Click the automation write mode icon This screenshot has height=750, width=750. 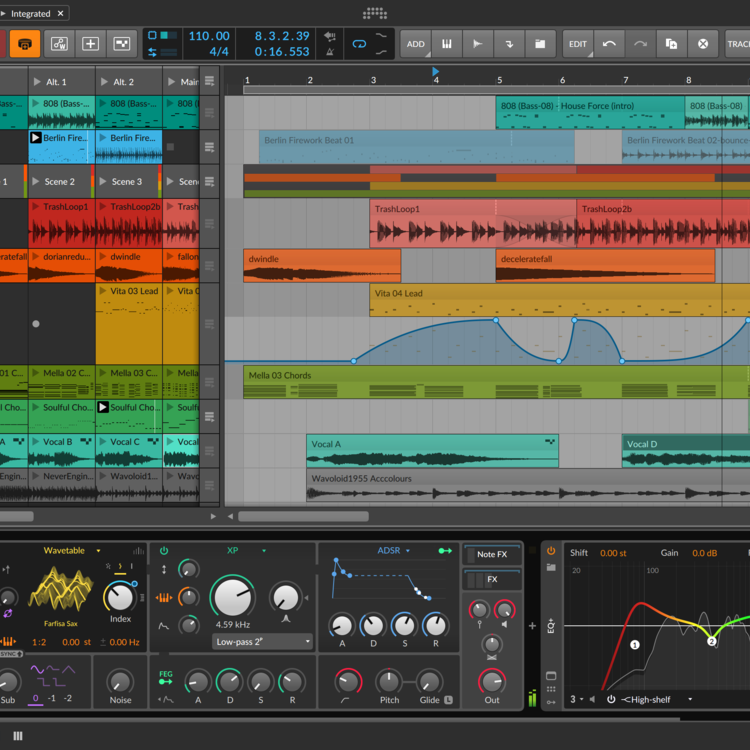59,44
